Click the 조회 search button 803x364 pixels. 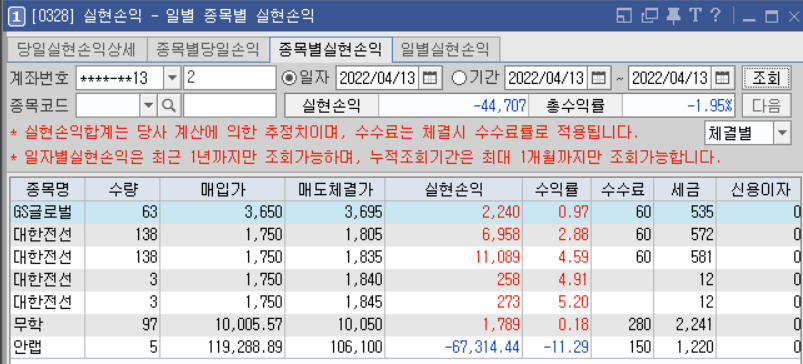point(766,78)
